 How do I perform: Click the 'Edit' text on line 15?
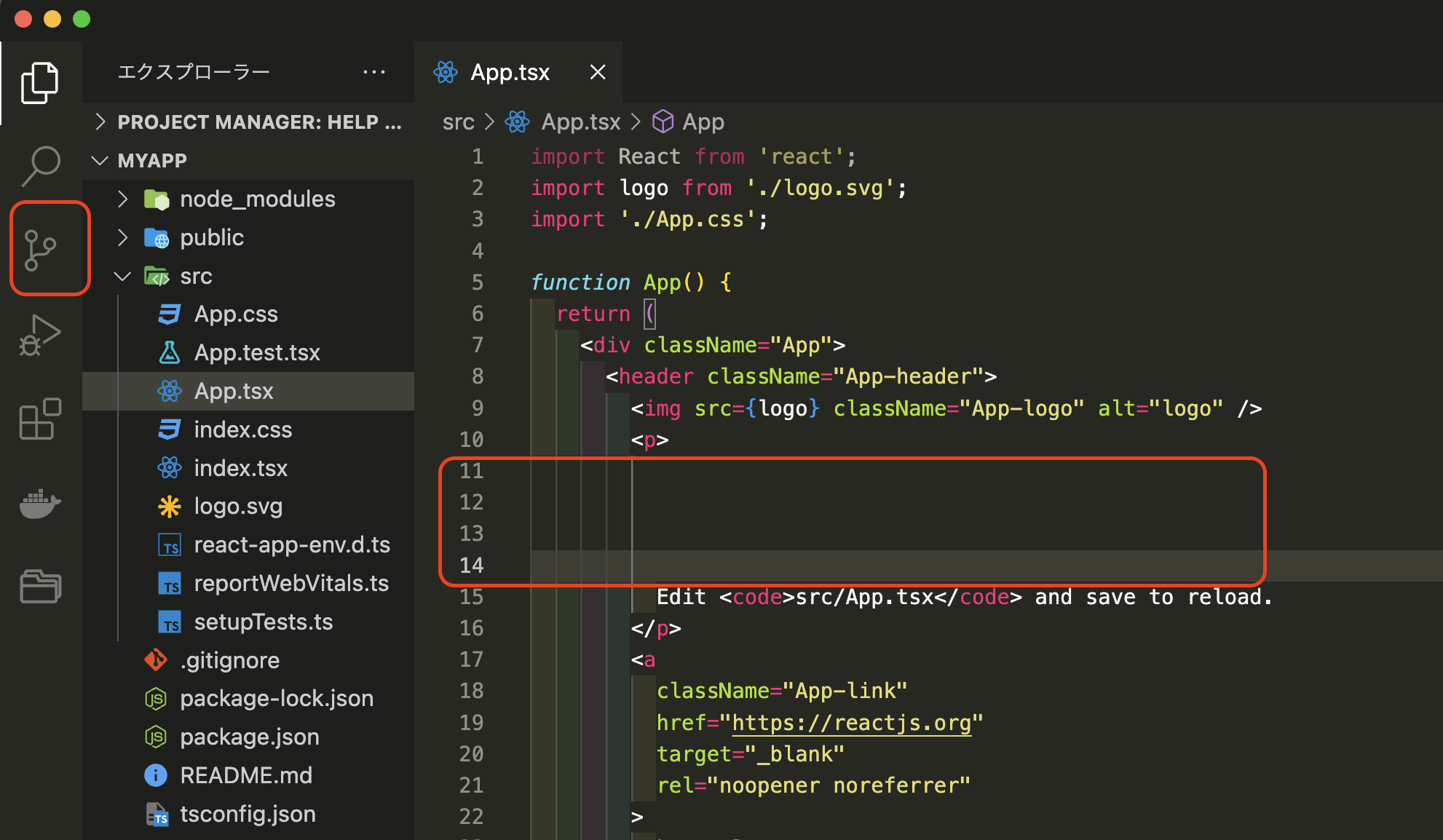coord(681,597)
